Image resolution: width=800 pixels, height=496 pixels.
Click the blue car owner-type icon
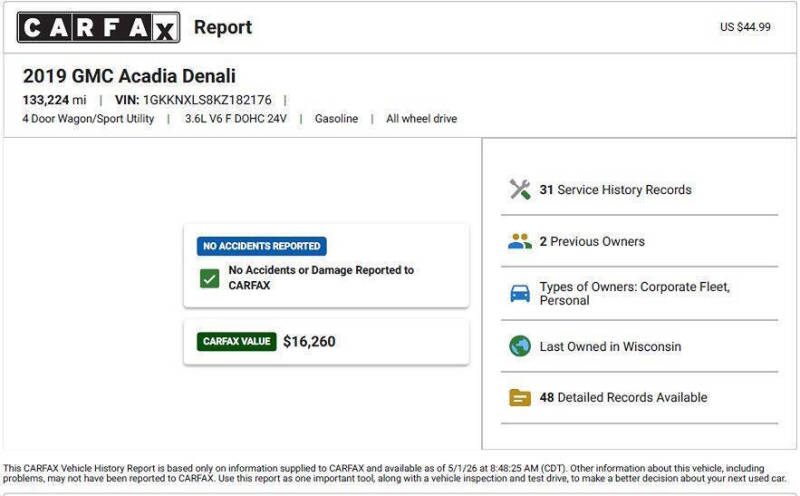[520, 294]
